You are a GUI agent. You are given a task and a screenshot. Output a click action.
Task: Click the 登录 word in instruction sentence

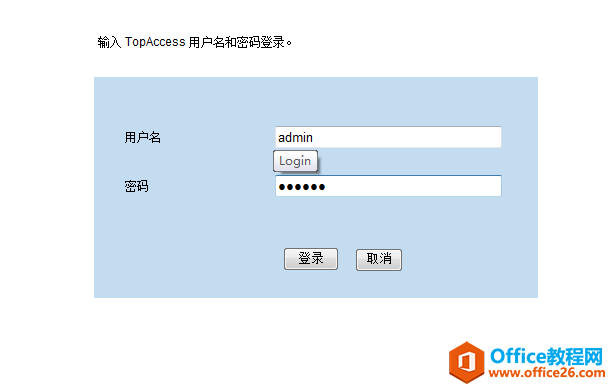pyautogui.click(x=272, y=42)
